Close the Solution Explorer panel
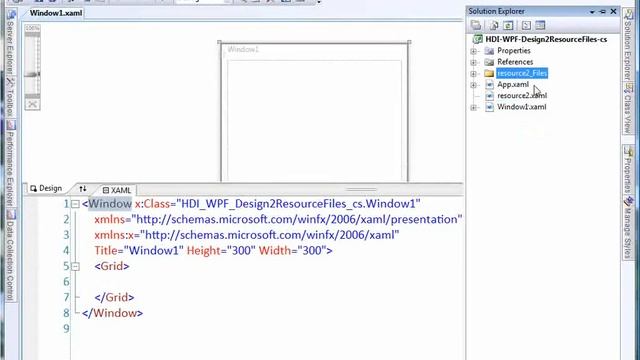 (x=613, y=11)
